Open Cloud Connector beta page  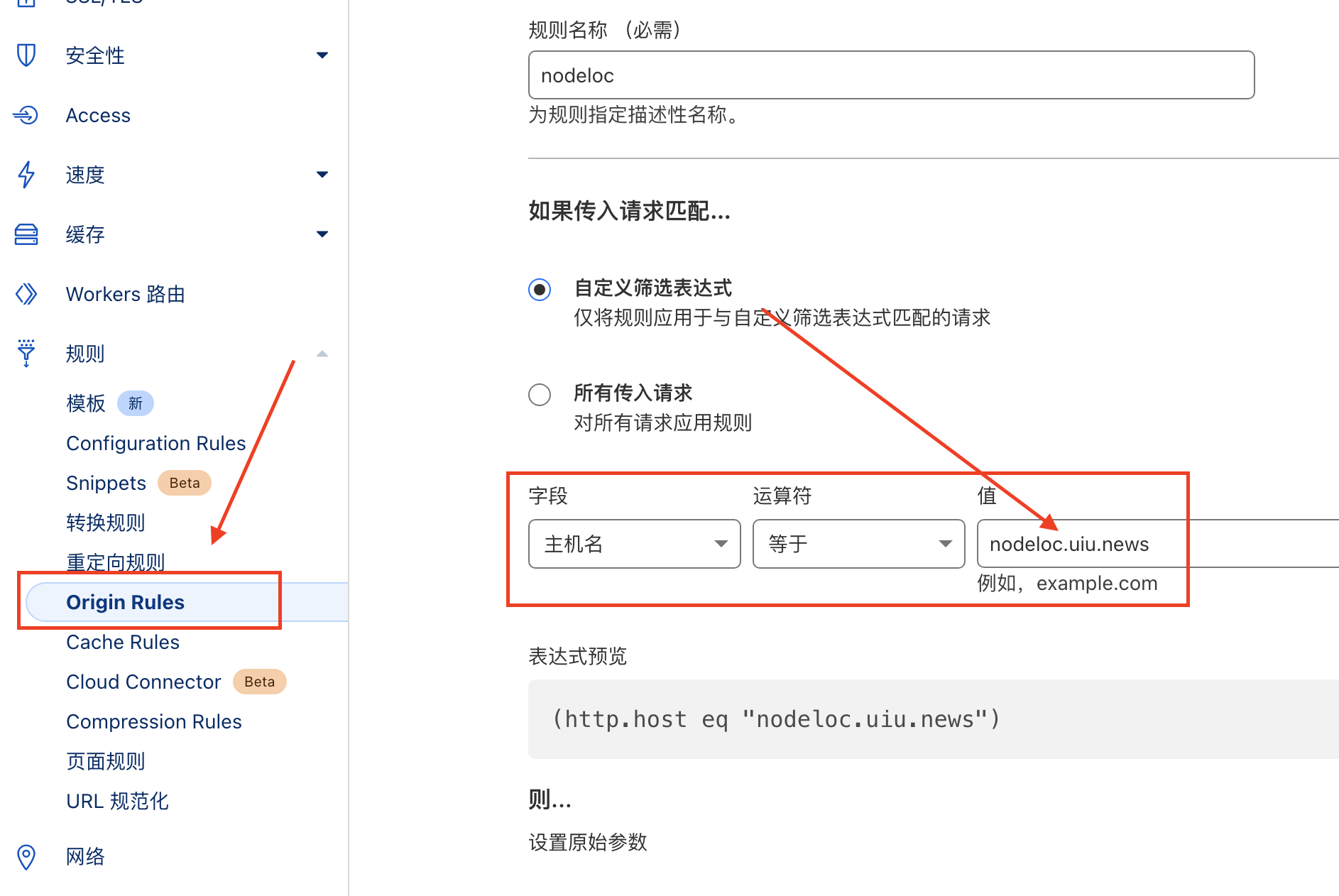(x=143, y=682)
